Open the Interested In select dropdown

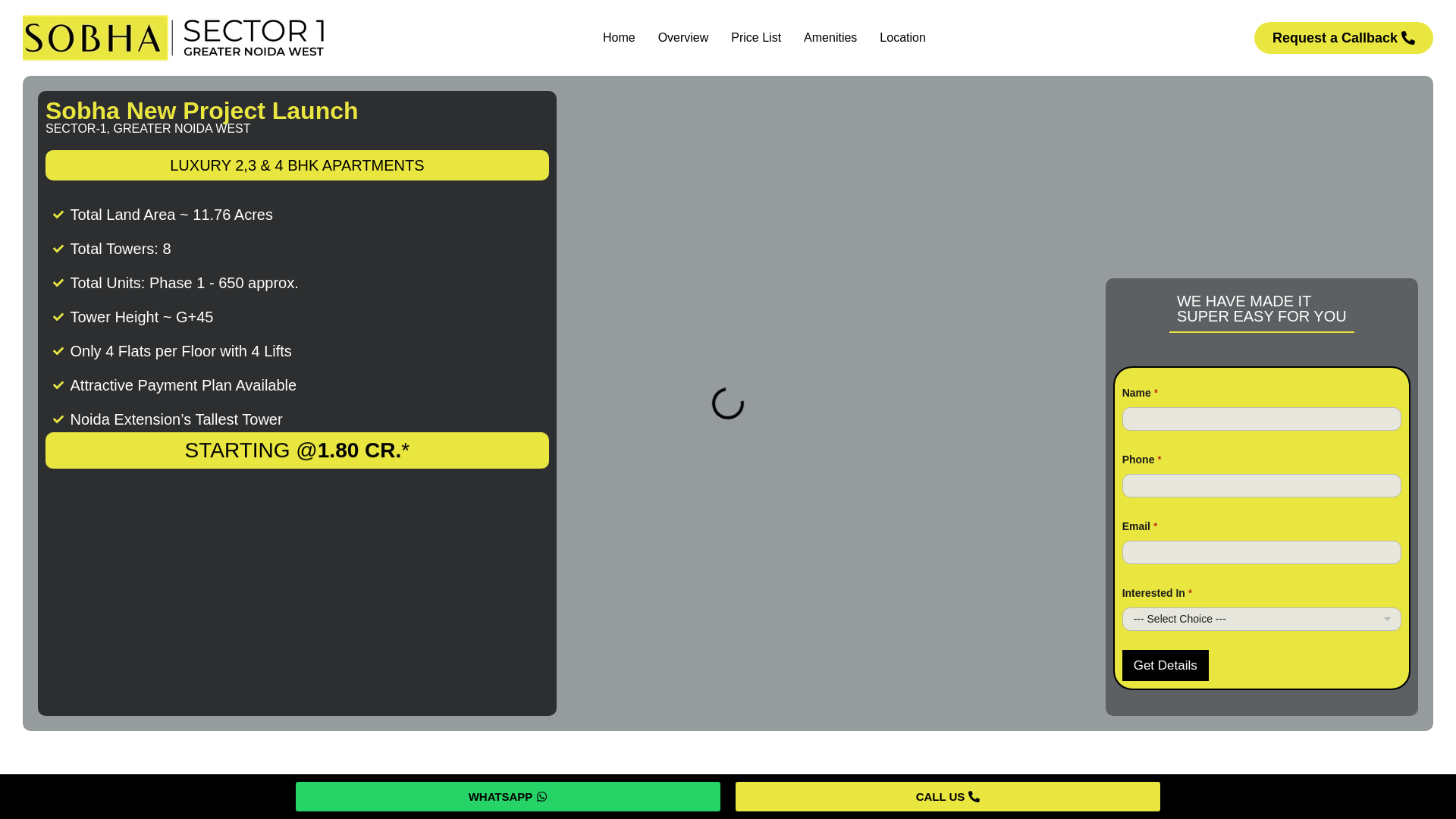point(1261,620)
